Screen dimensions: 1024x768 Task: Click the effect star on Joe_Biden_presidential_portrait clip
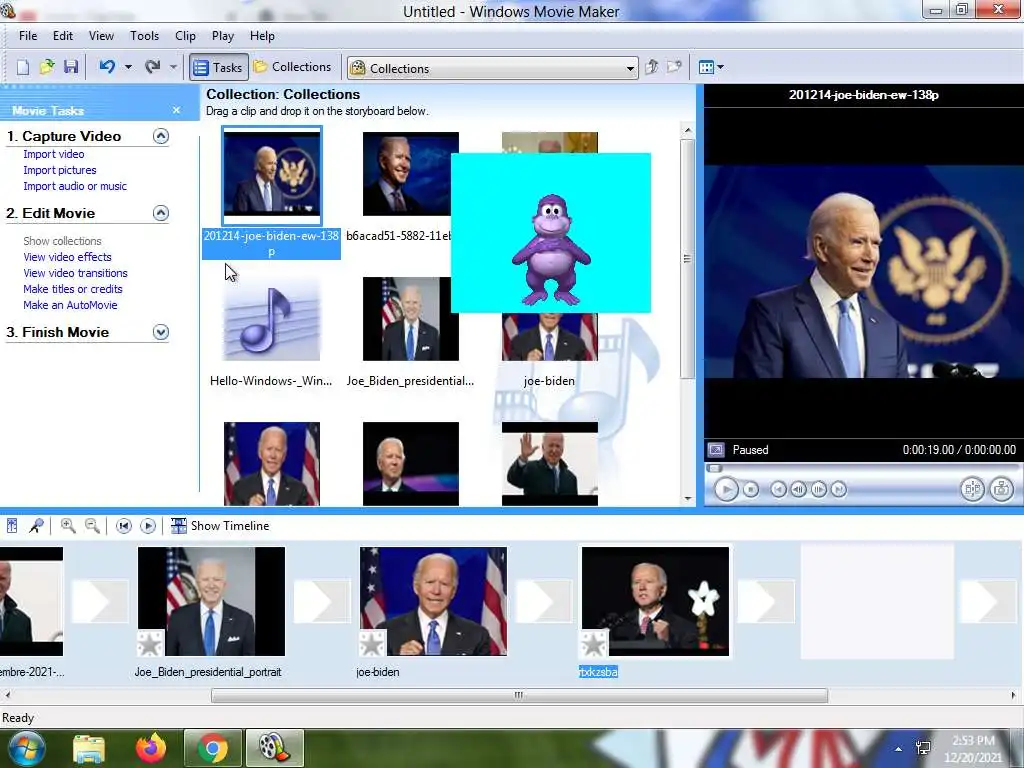click(150, 644)
